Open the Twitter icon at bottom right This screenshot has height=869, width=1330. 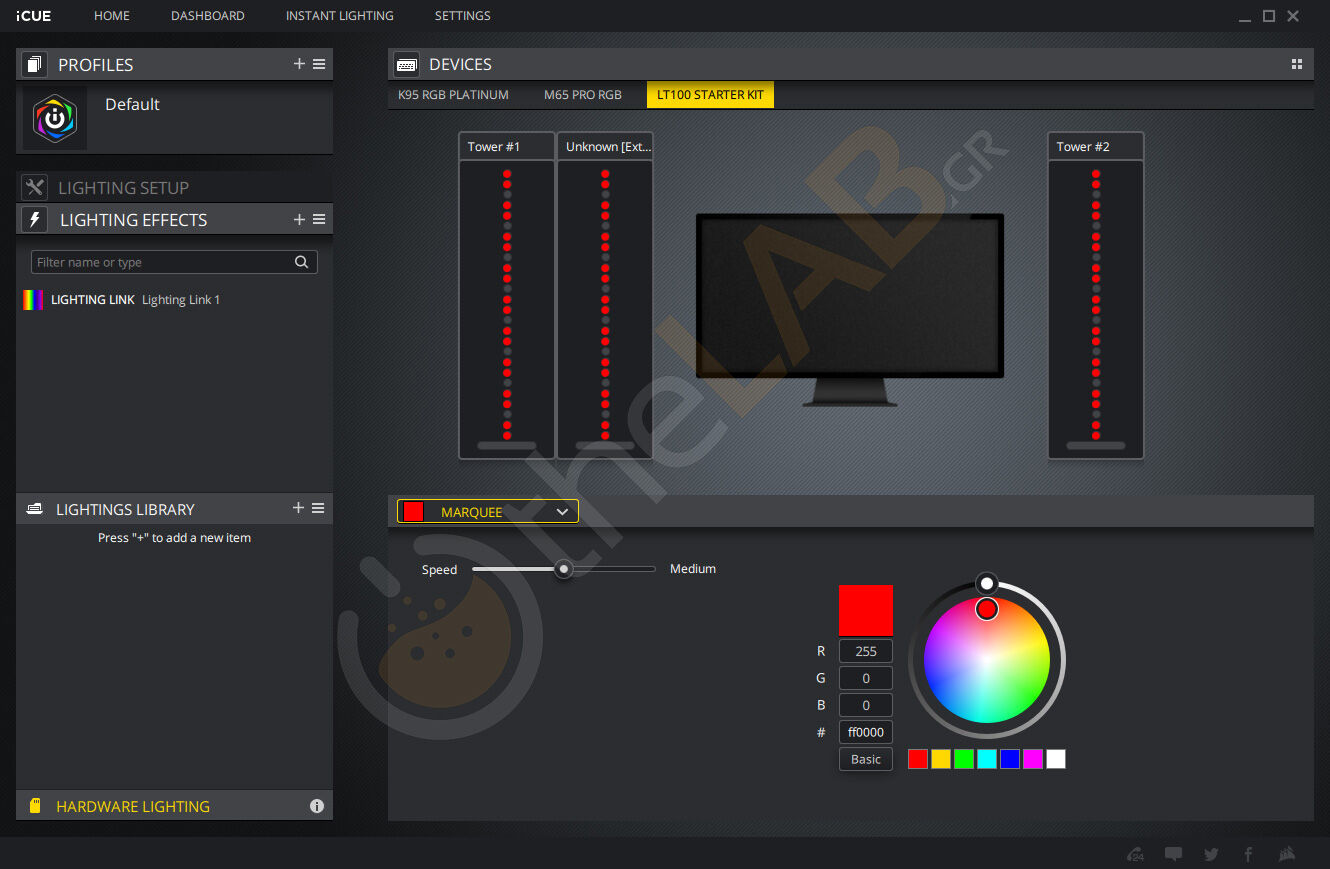coord(1211,854)
